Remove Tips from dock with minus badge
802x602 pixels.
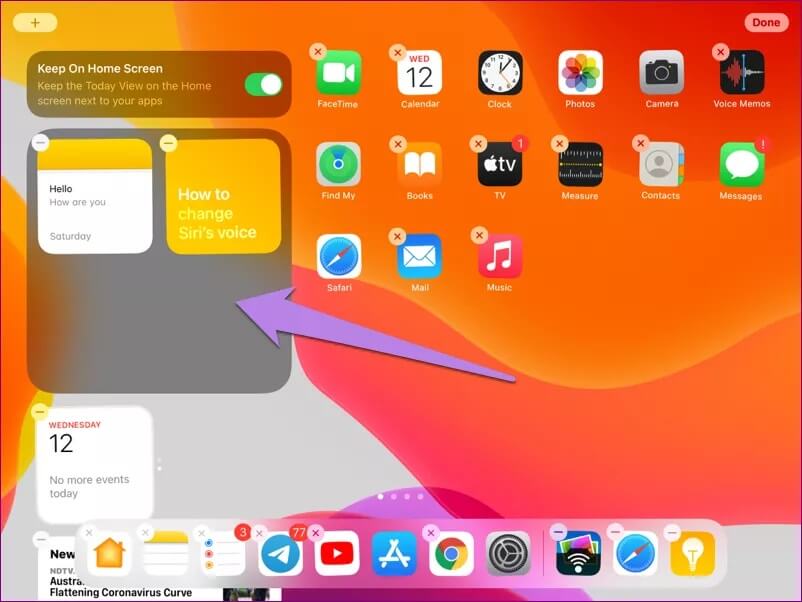672,532
